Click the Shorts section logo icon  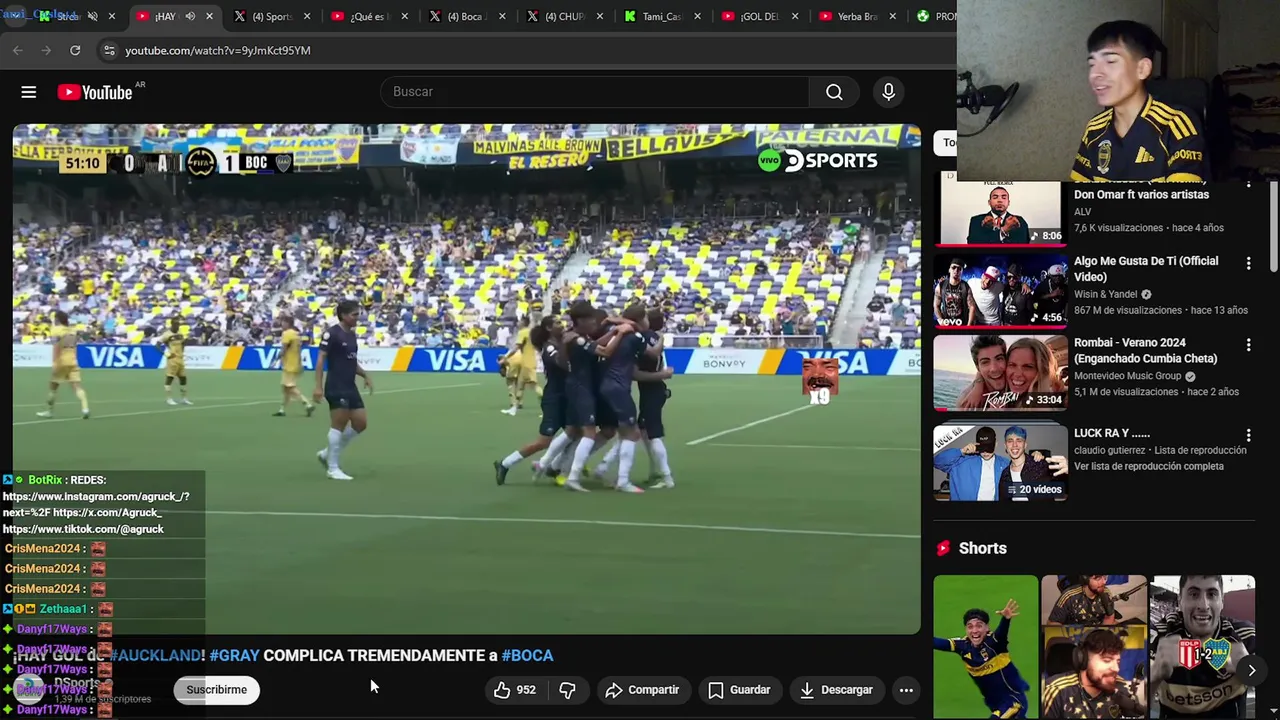tap(942, 548)
